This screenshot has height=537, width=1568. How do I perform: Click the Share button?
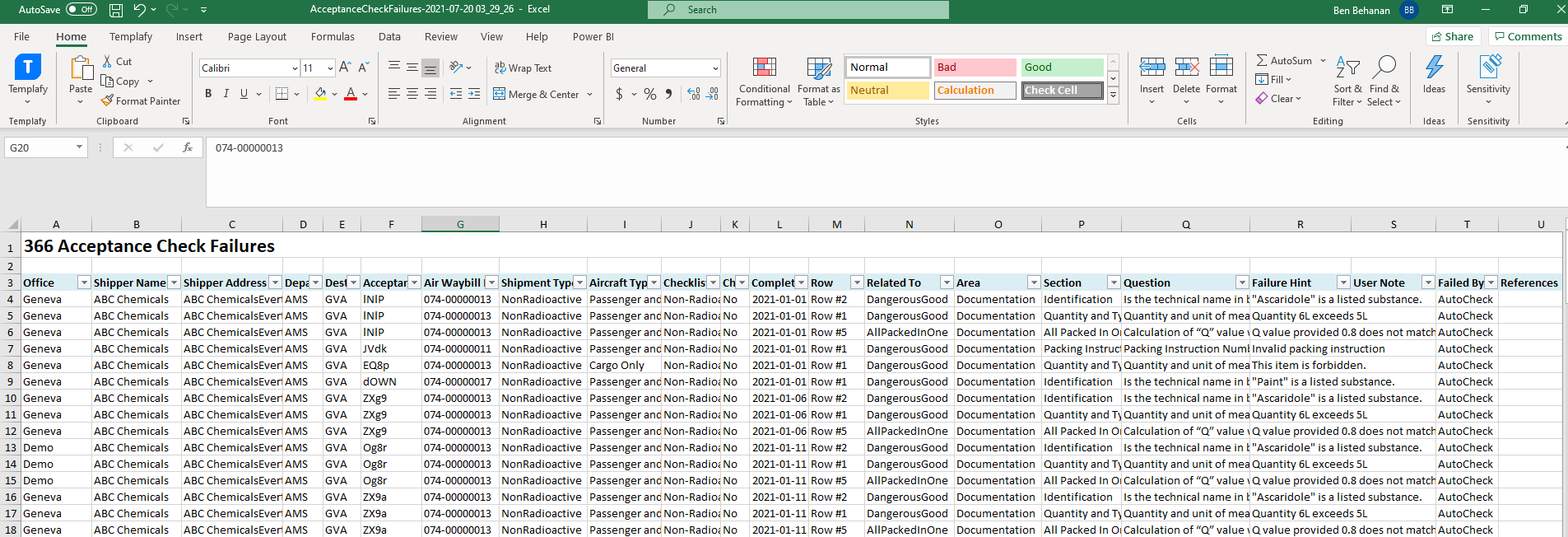(1453, 37)
